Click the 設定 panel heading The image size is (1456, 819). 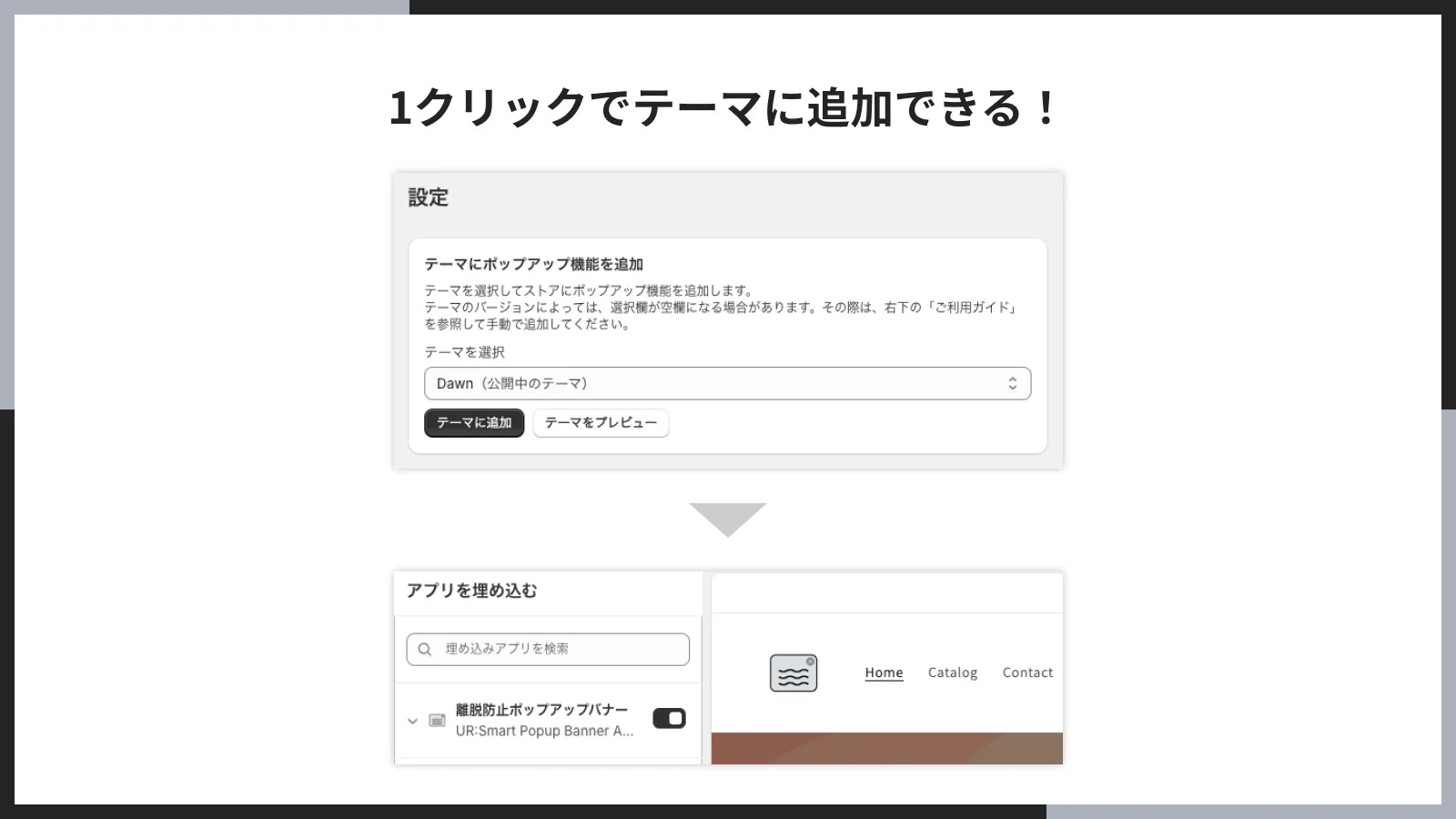428,197
